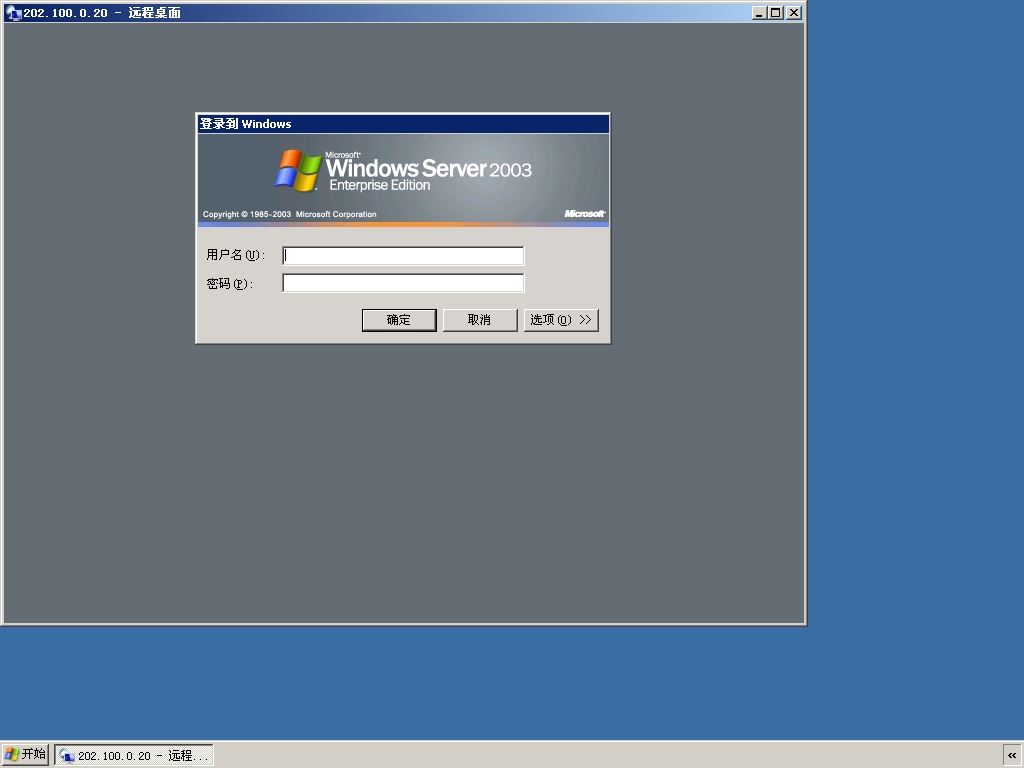Cancel login with the 取消 button
Image resolution: width=1024 pixels, height=768 pixels.
[479, 320]
